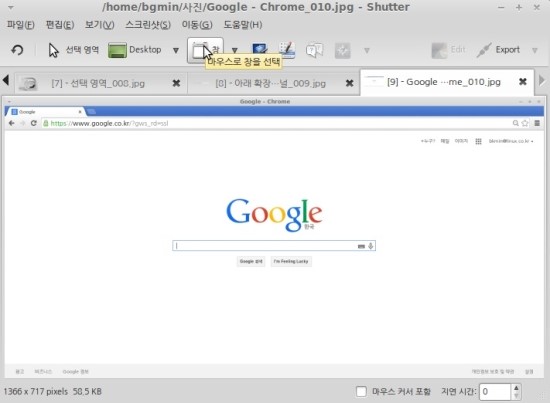Viewport: 550px width, 403px height.
Task: Capture the full Desktop
Action: coord(135,50)
